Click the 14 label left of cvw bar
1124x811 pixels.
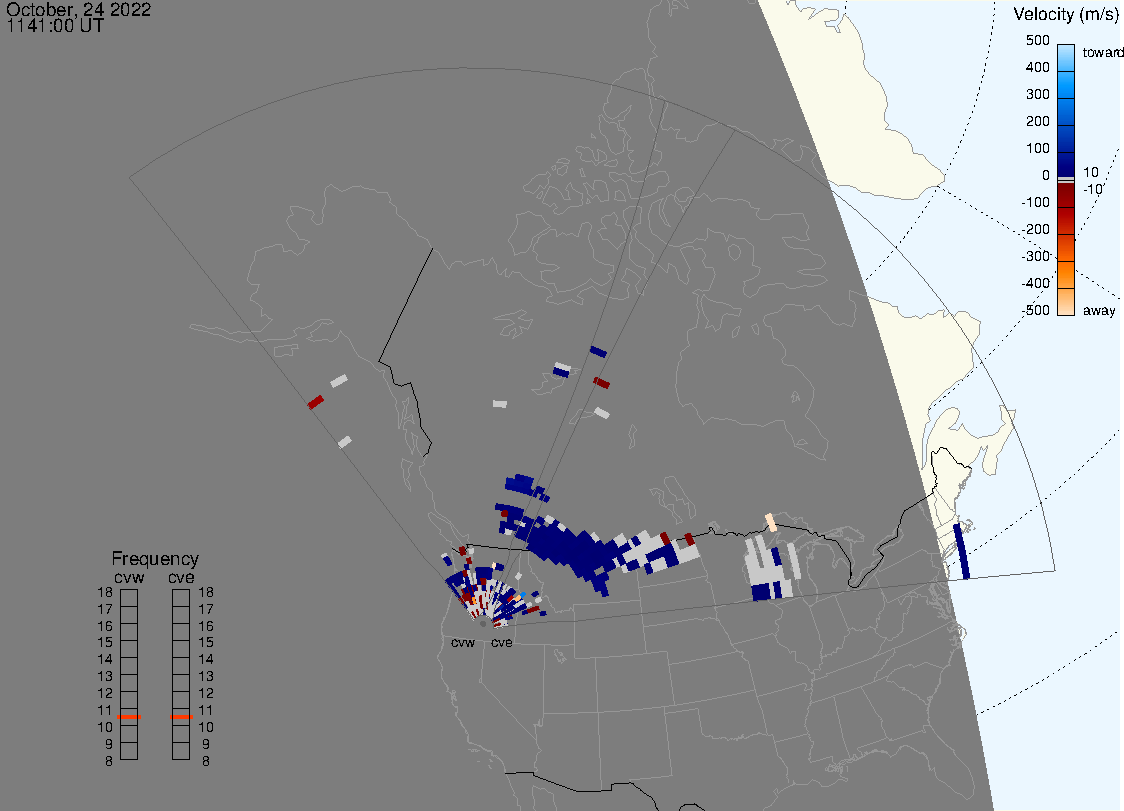click(x=105, y=660)
